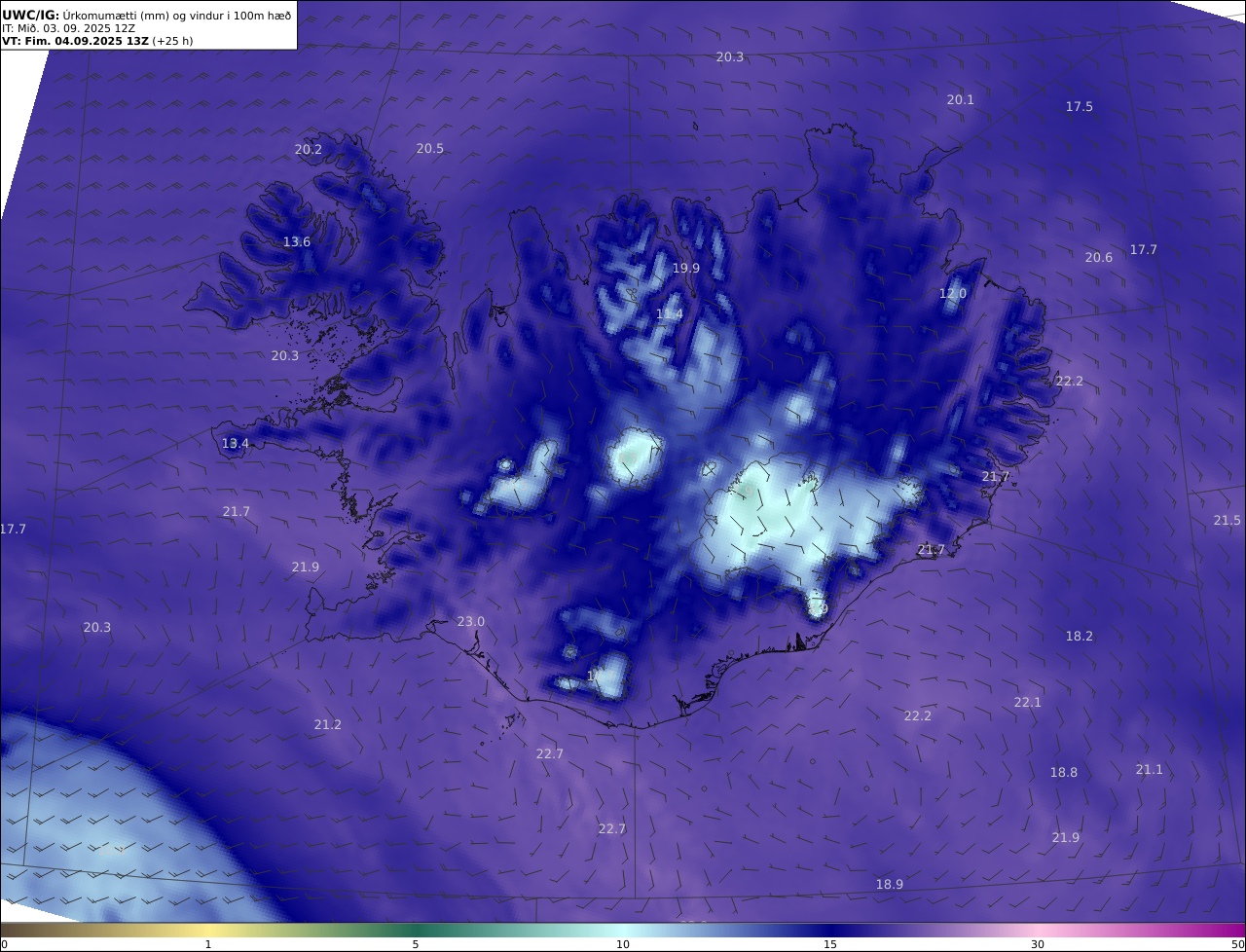Click the 20.6 value on the map

1099,257
